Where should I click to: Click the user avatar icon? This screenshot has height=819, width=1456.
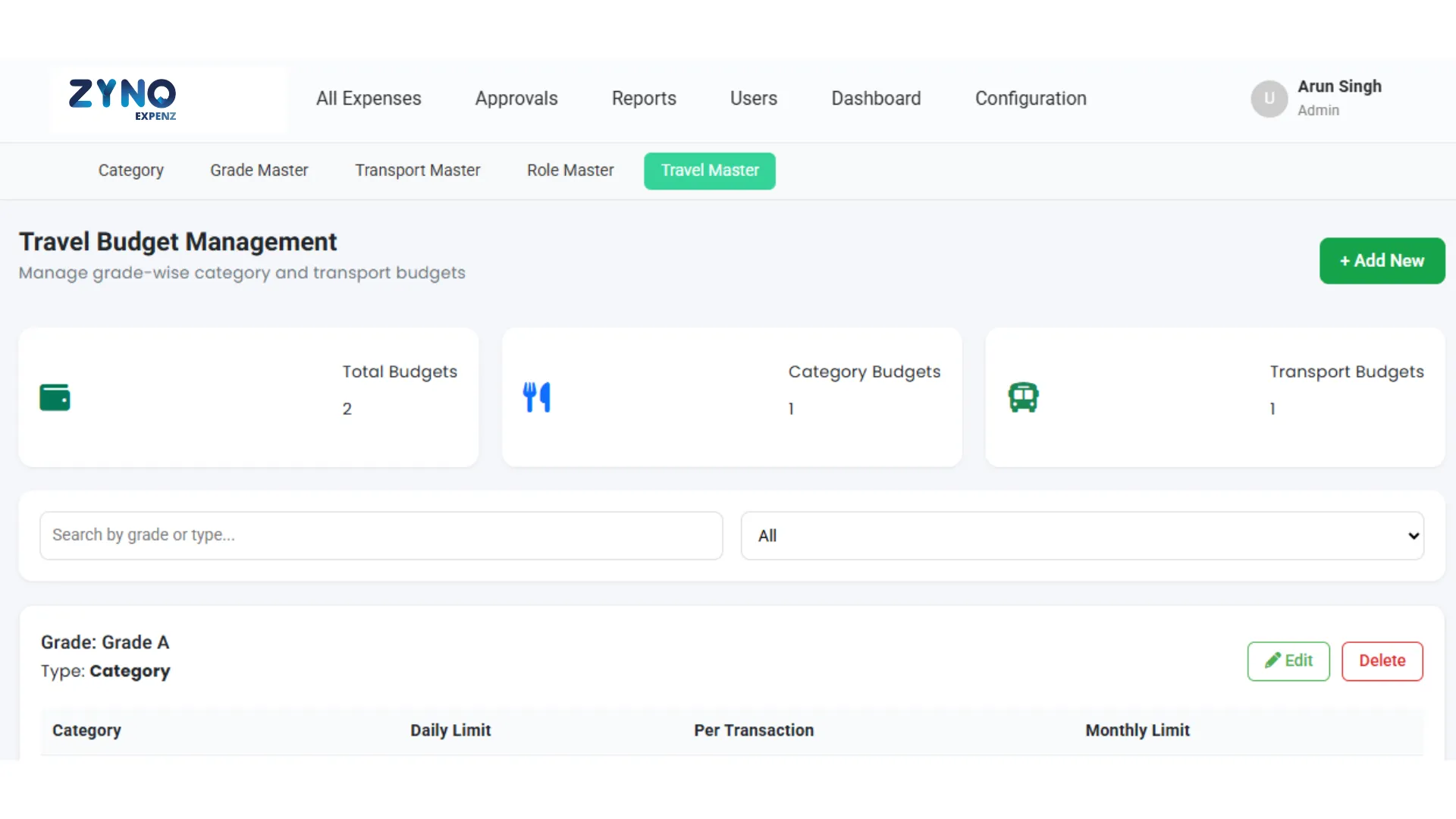[x=1269, y=99]
